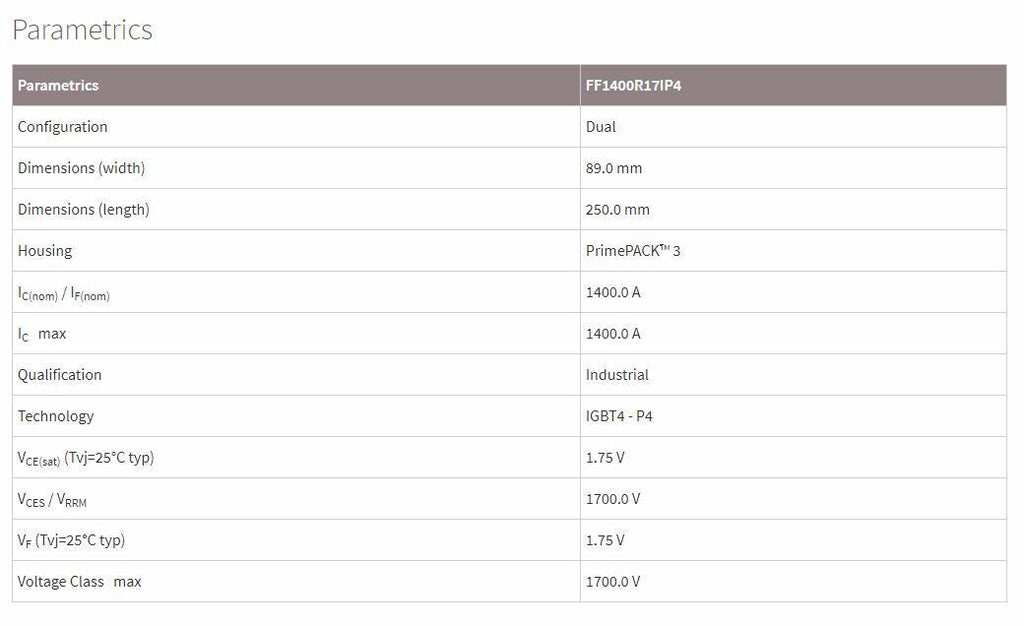Click the VCES / VRRM label
Image resolution: width=1024 pixels, height=626 pixels.
(x=52, y=499)
